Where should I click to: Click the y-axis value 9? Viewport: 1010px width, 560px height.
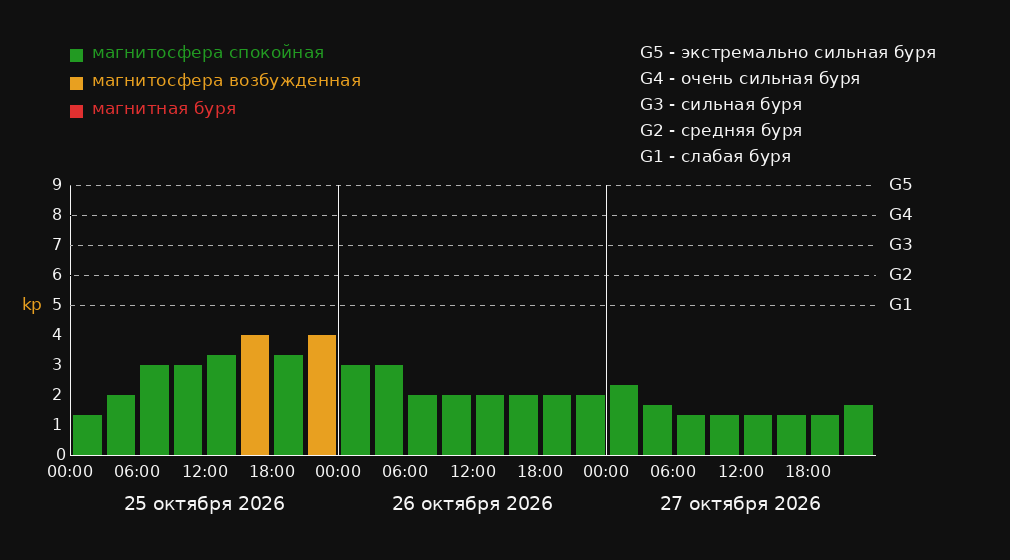coord(57,185)
